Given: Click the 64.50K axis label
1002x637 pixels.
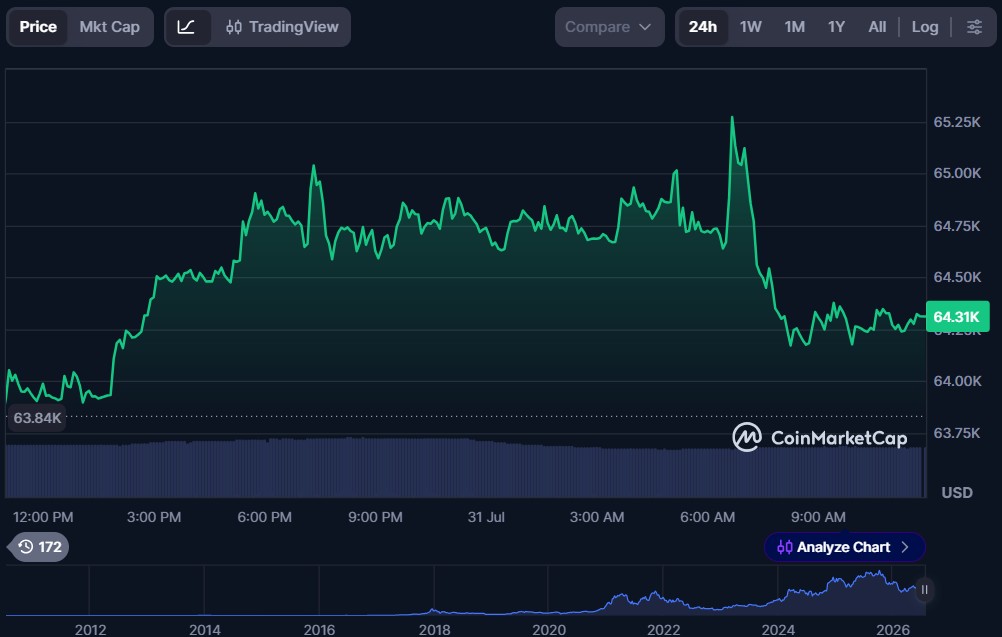Looking at the screenshot, I should pyautogui.click(x=957, y=277).
